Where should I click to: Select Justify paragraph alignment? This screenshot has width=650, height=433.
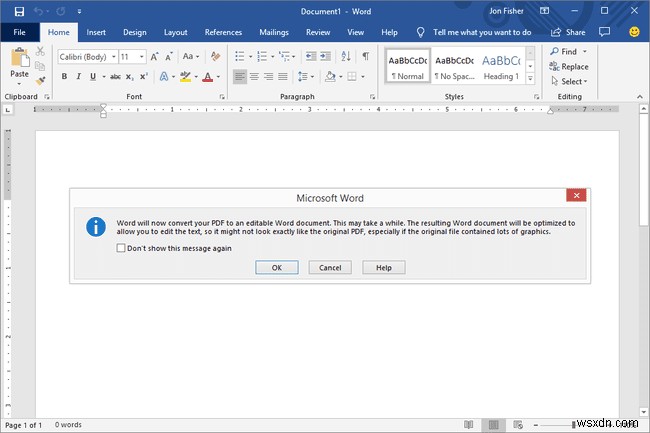pyautogui.click(x=283, y=76)
